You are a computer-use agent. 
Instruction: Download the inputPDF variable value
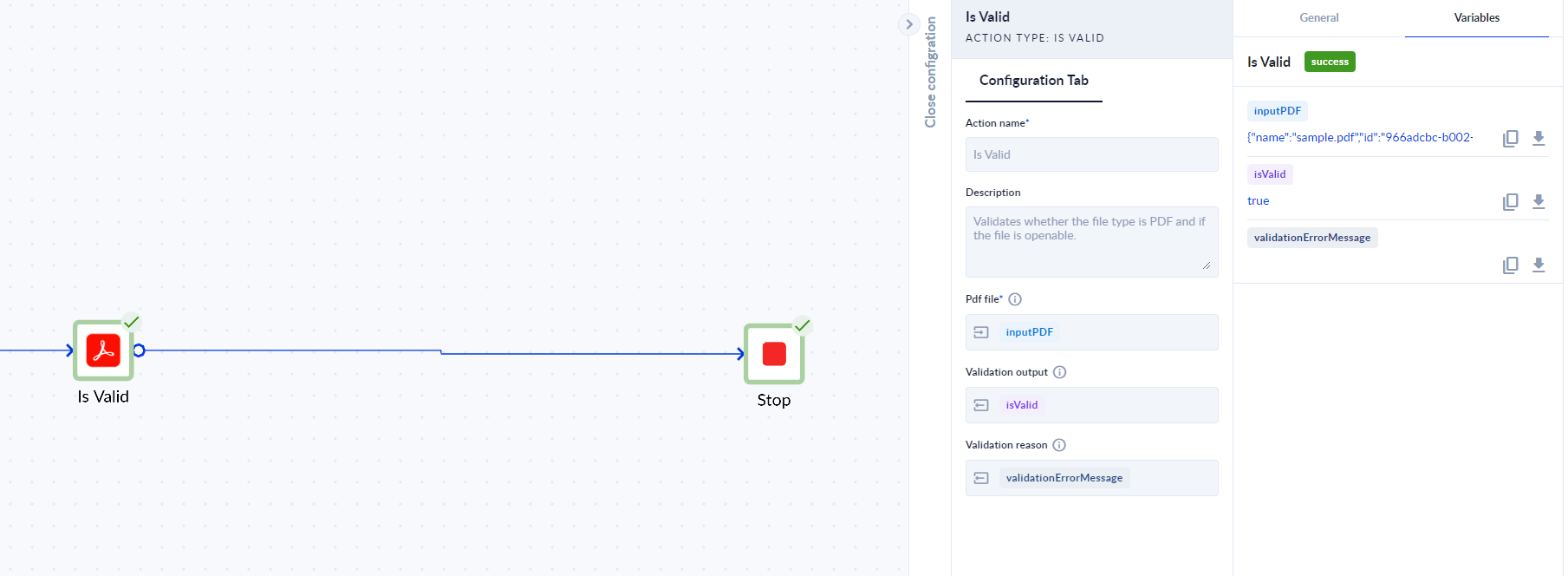click(x=1539, y=139)
